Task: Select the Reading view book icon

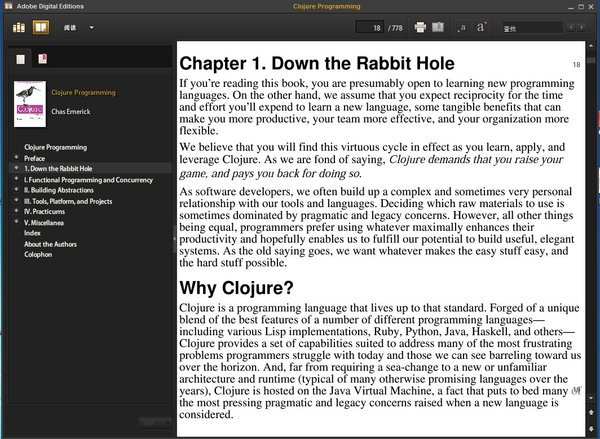Action: click(x=41, y=27)
